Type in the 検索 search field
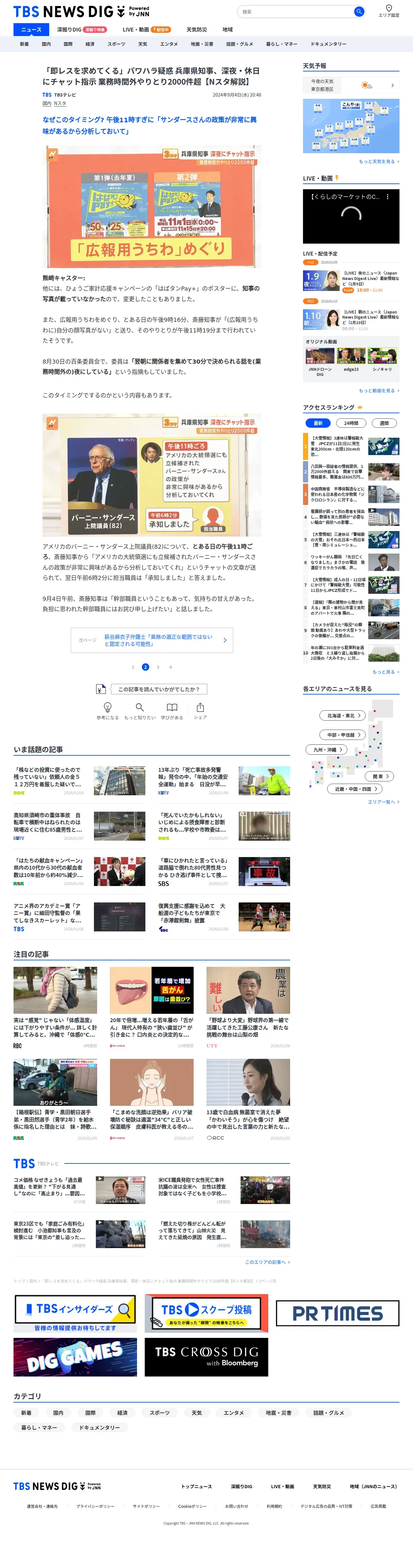The image size is (413, 1568). click(x=295, y=12)
